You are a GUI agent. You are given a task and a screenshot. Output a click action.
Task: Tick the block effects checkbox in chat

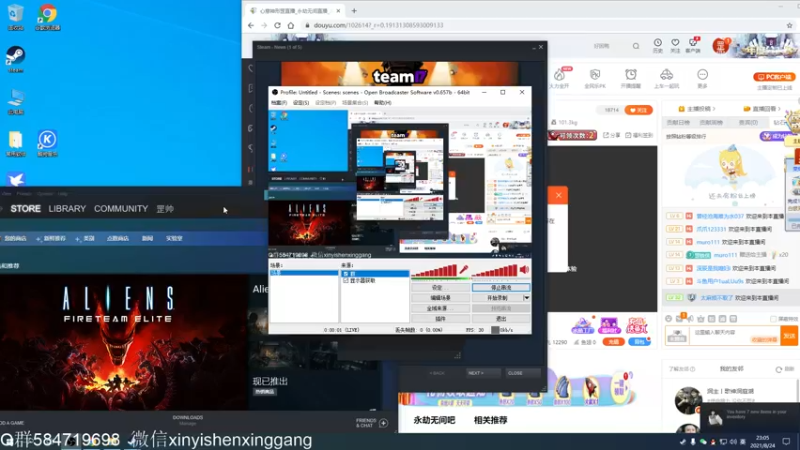click(773, 319)
